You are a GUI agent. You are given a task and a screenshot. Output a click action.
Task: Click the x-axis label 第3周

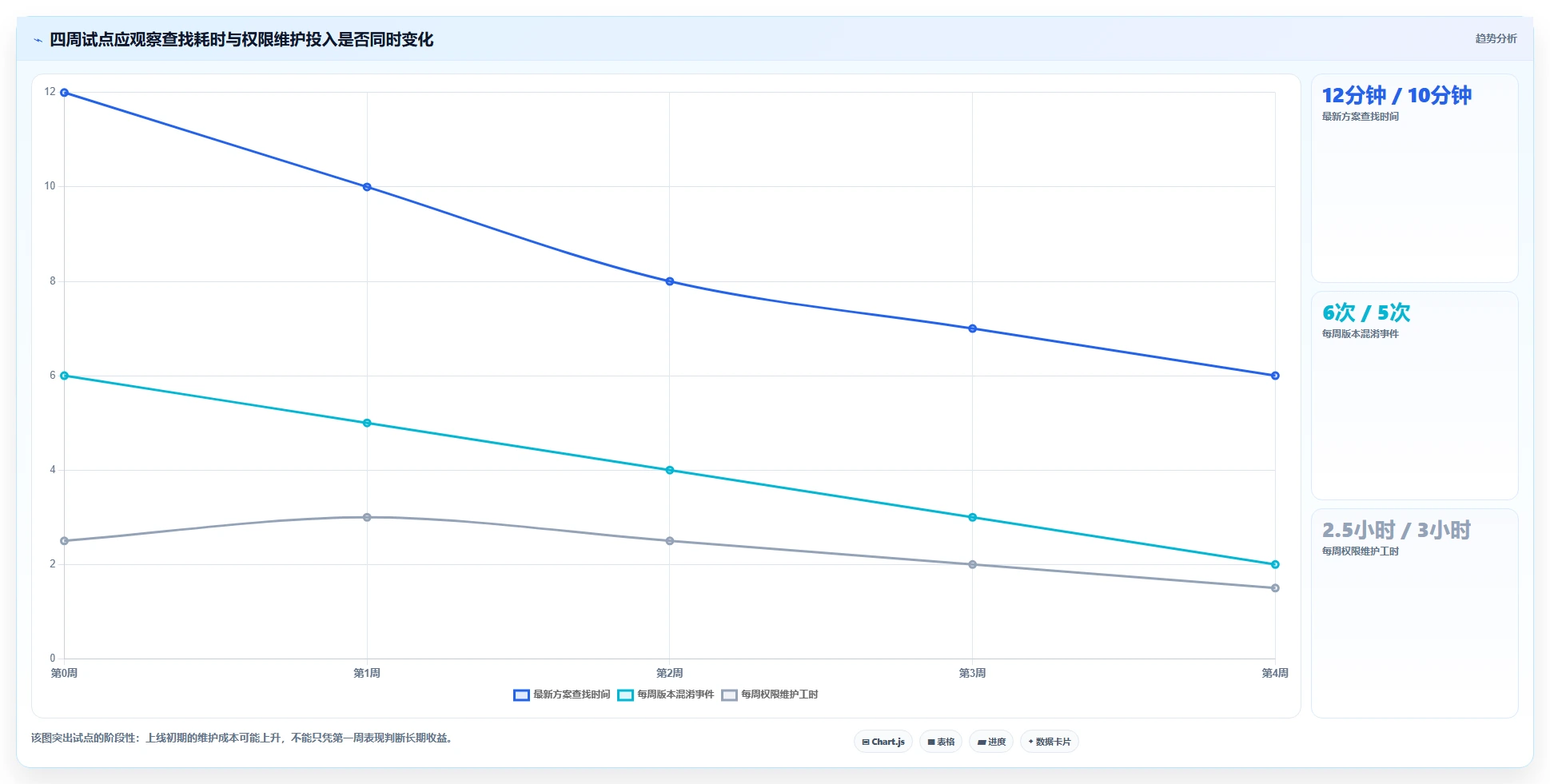973,674
